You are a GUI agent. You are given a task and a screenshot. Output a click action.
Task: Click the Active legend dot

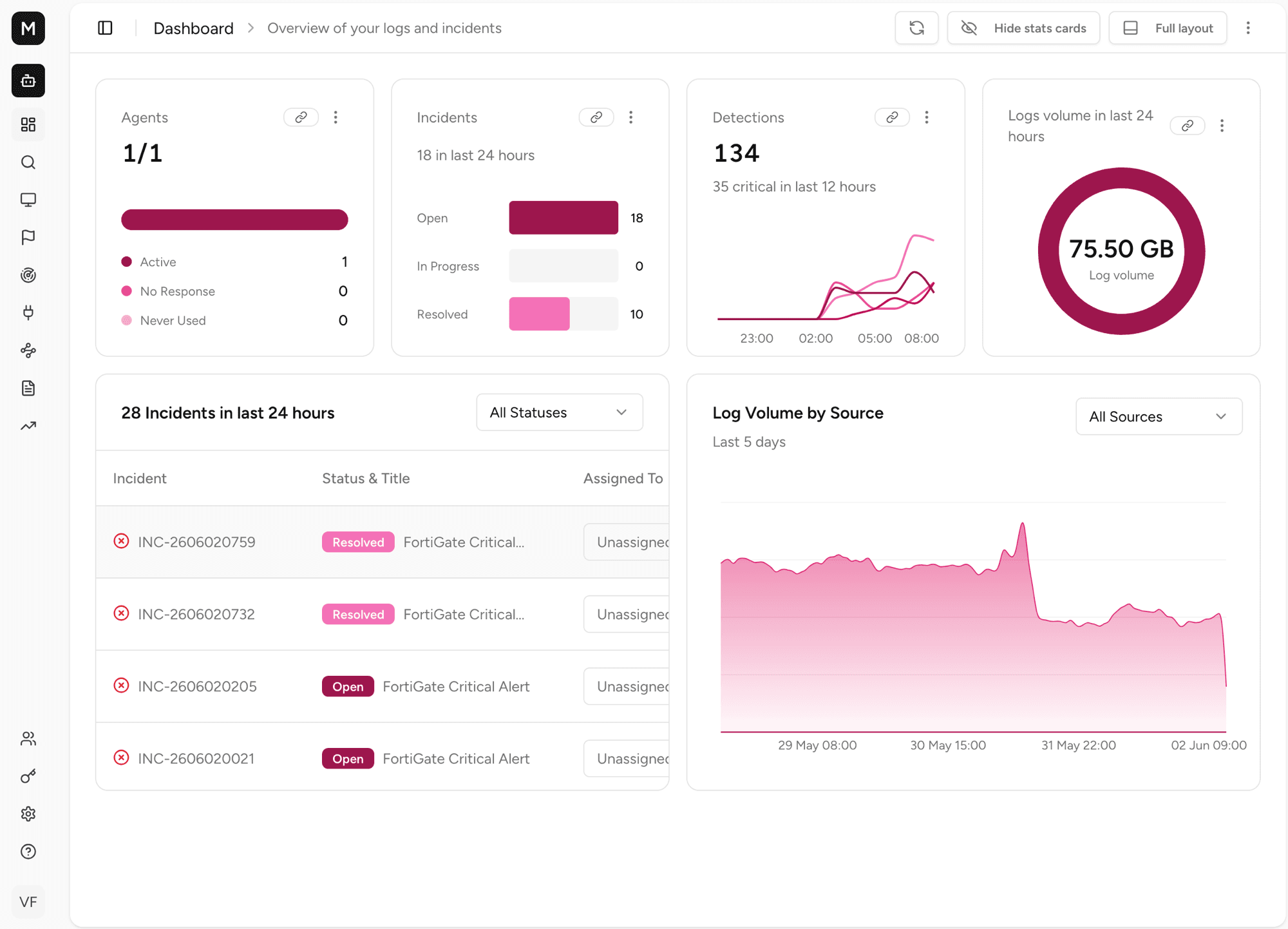(127, 262)
